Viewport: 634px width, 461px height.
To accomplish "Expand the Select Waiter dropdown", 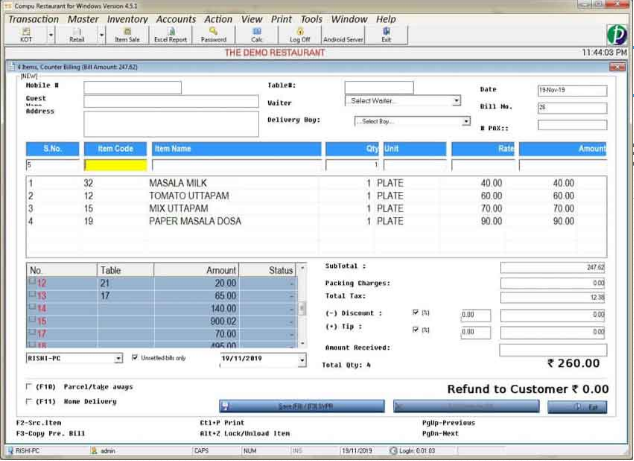I will coord(456,101).
